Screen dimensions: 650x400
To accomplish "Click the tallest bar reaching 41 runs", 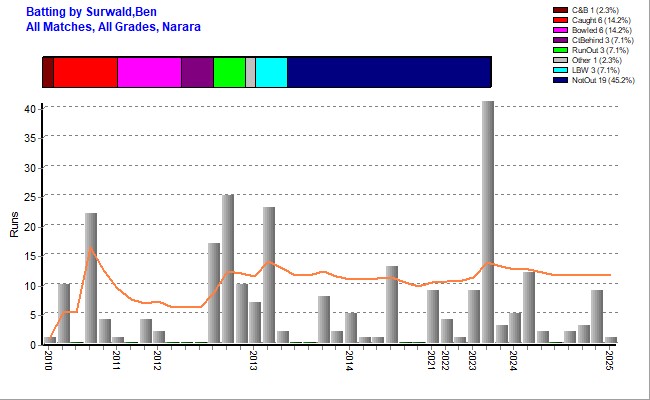I will (488, 220).
